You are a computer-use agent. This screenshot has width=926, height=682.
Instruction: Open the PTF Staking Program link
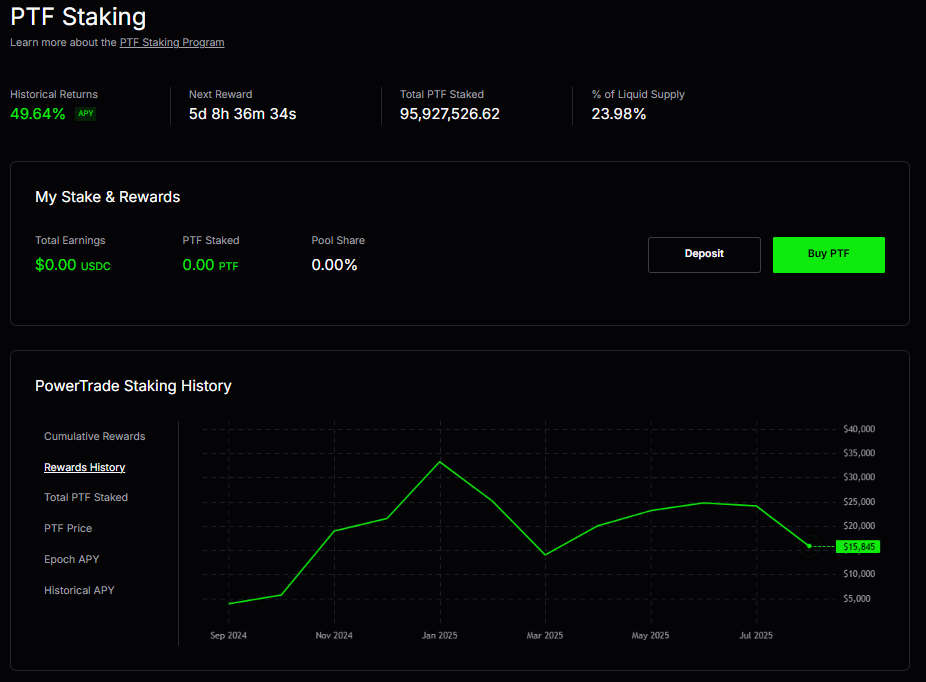171,42
